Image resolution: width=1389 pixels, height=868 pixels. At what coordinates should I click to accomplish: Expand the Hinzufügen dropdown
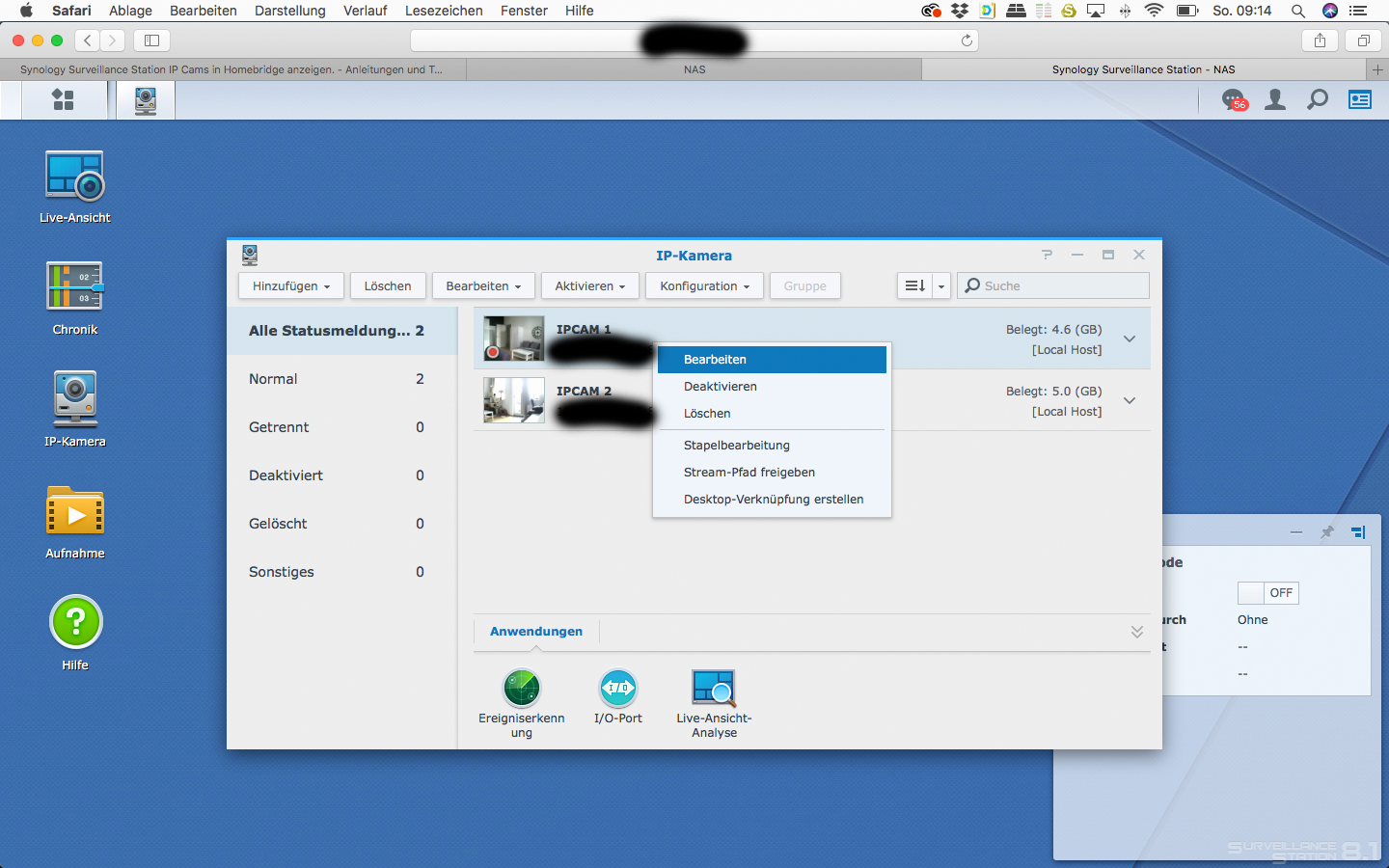click(290, 286)
